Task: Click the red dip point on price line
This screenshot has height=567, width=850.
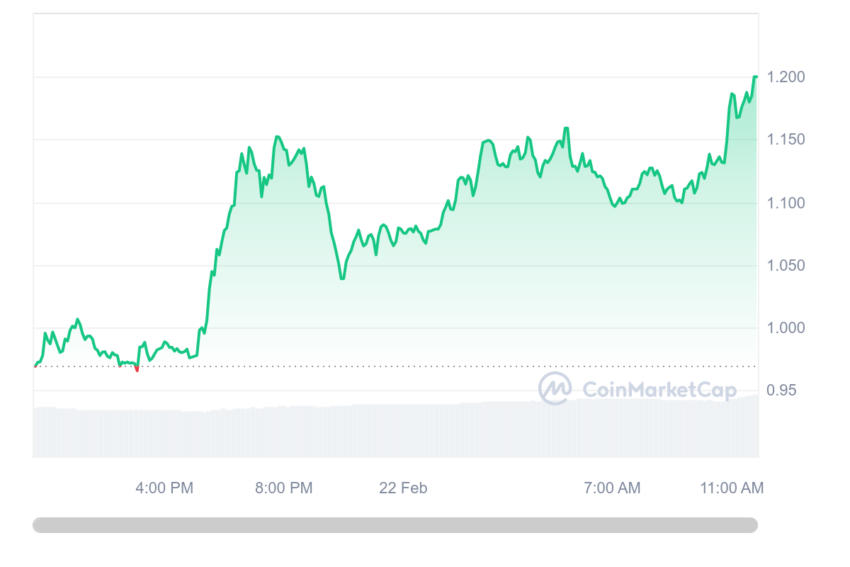Action: point(137,369)
